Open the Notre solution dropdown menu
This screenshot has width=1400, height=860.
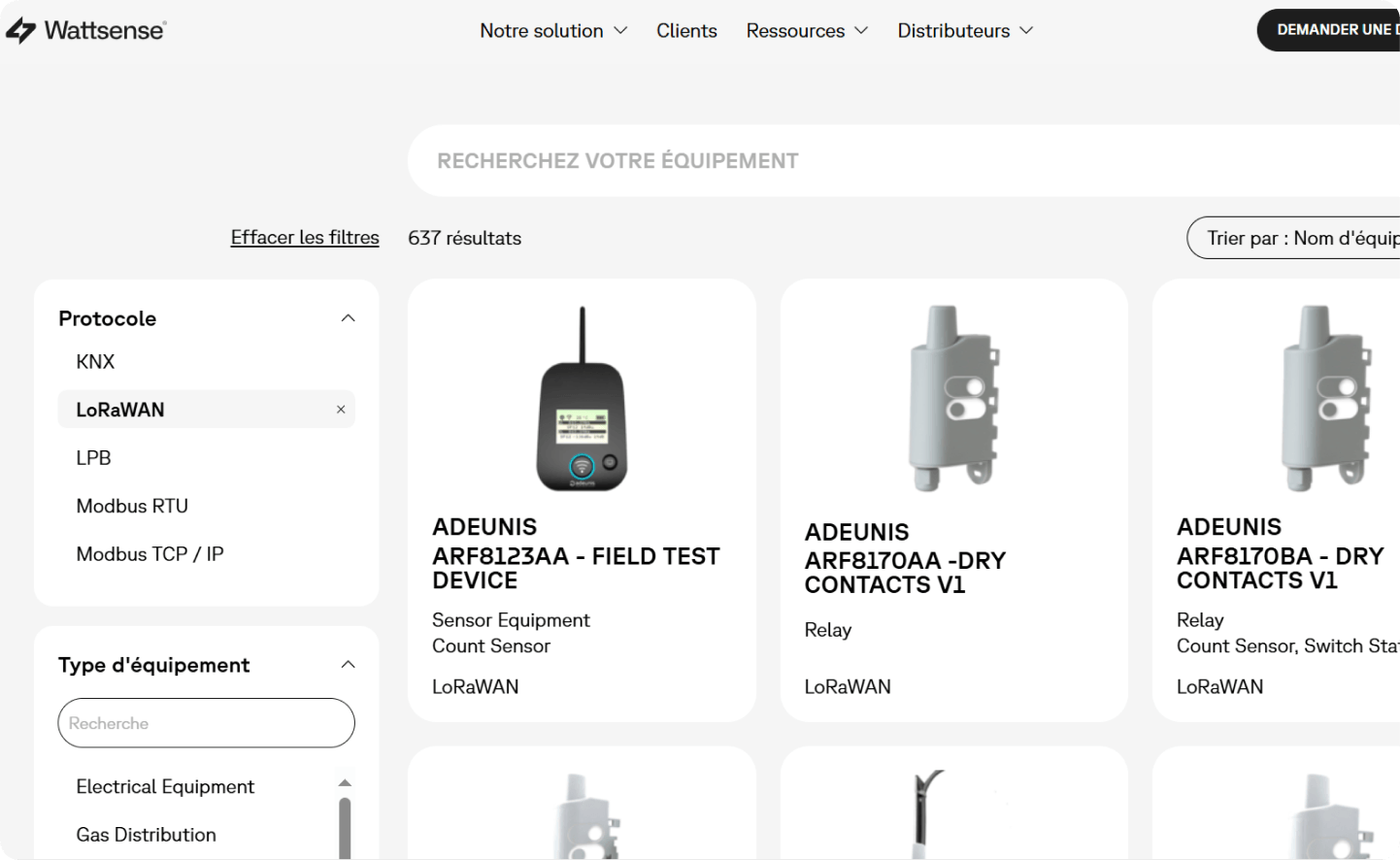tap(553, 31)
